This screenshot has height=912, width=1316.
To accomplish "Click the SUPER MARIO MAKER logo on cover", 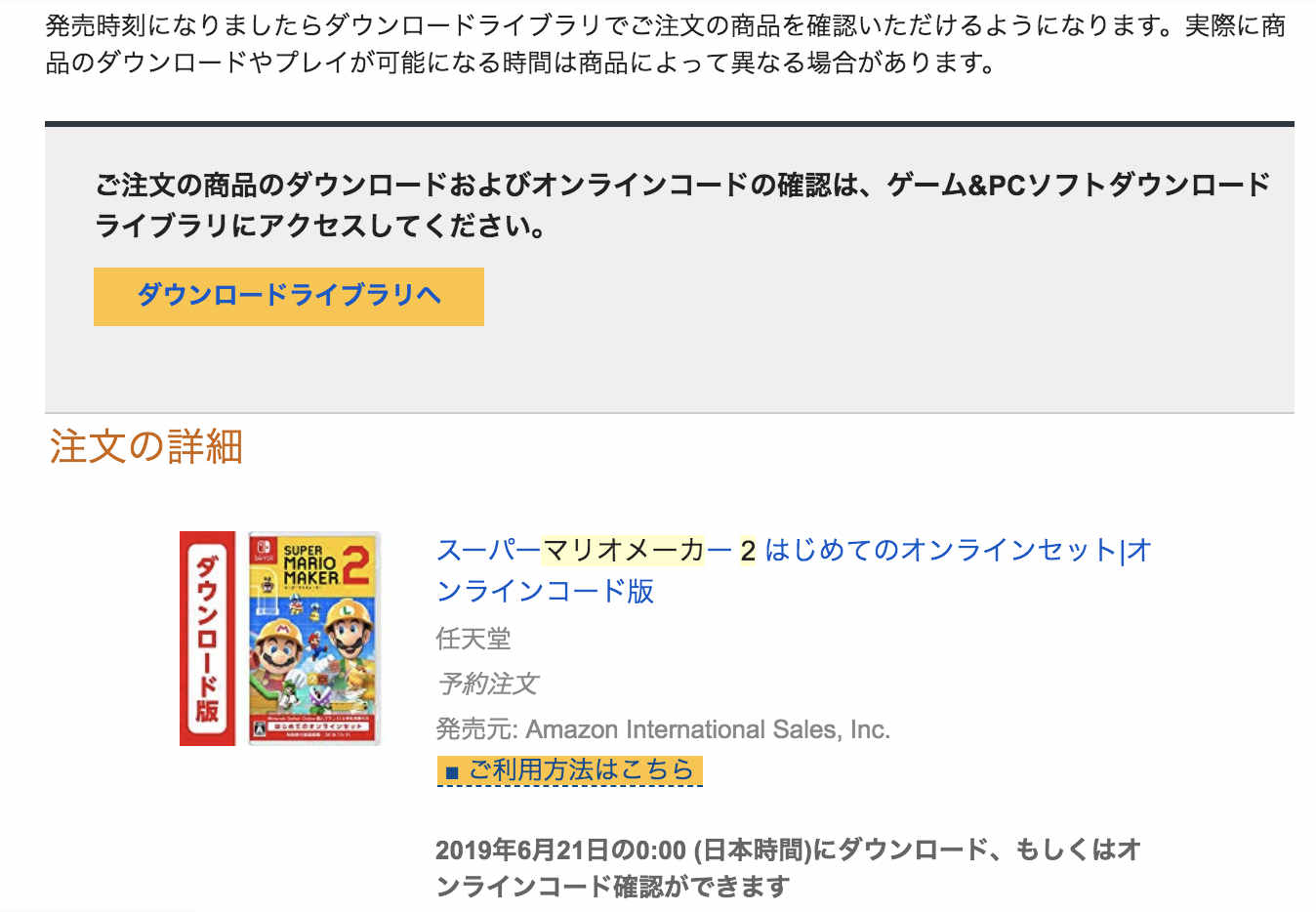I will pyautogui.click(x=310, y=564).
